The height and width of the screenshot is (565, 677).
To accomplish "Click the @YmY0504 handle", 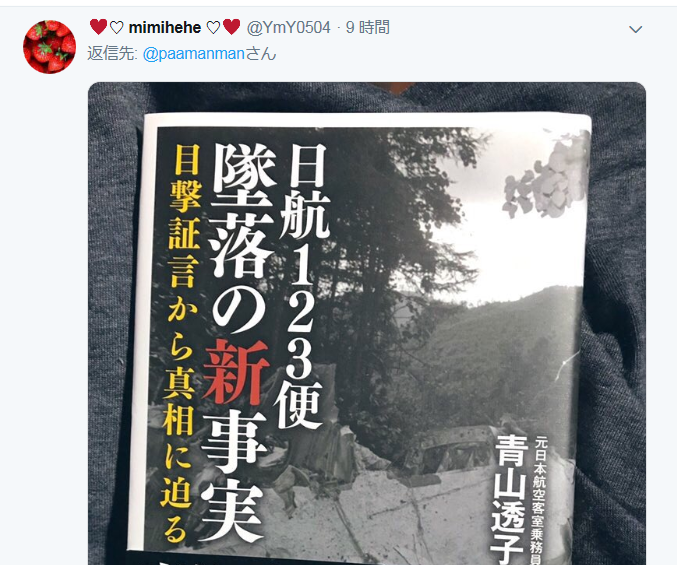I will pos(288,28).
